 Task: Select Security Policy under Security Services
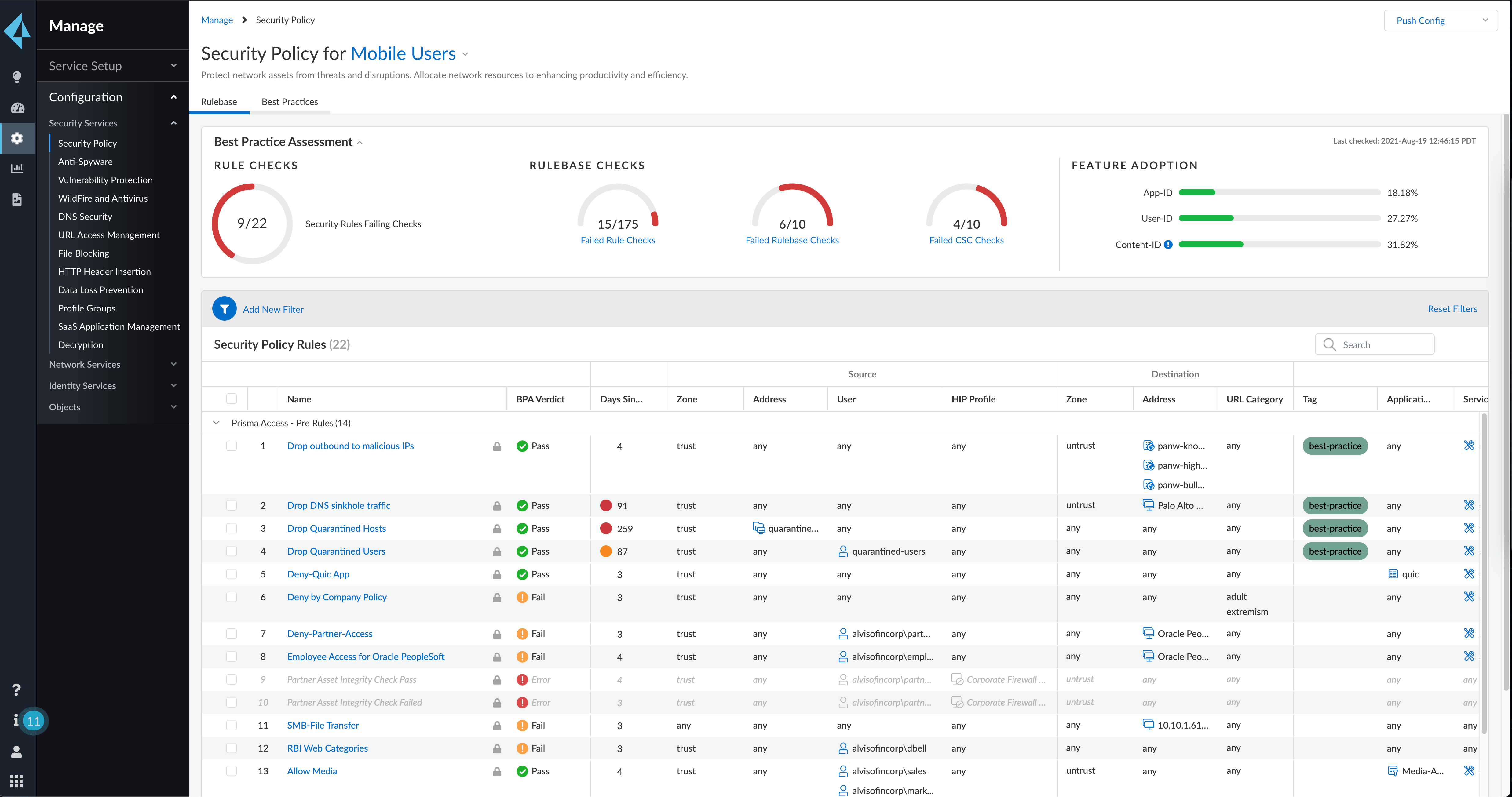87,143
